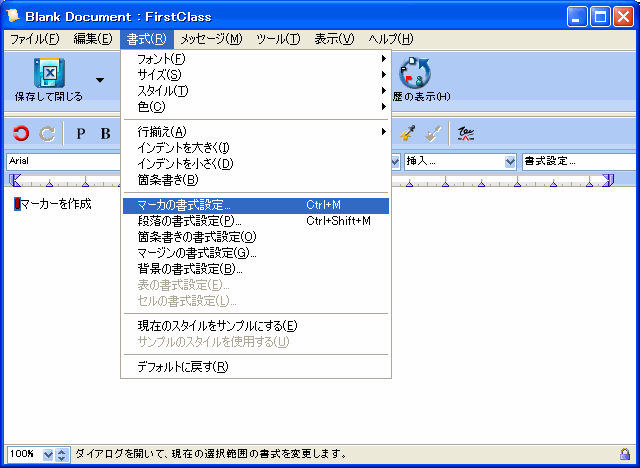Click the grayed Redo arrow icon
This screenshot has width=640, height=468.
point(46,133)
